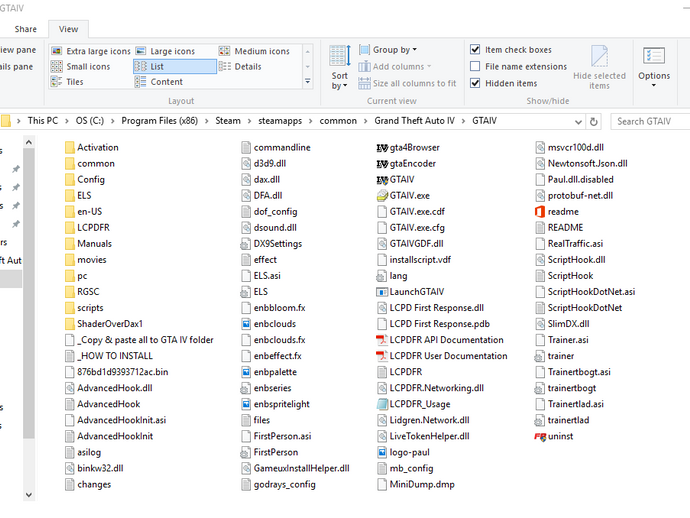Image resolution: width=690 pixels, height=518 pixels.
Task: Select the commandline file
Action: pos(276,147)
